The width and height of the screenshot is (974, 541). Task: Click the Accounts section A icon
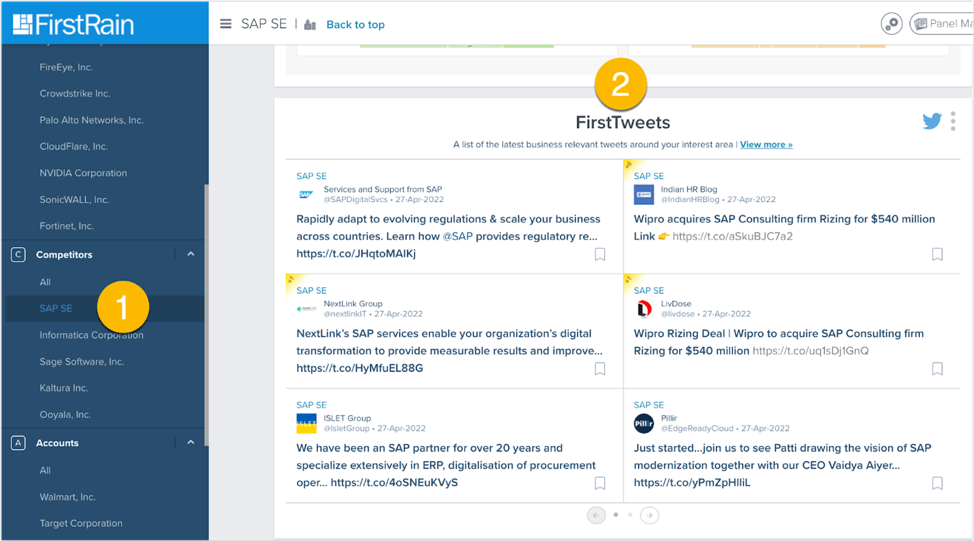pos(18,443)
